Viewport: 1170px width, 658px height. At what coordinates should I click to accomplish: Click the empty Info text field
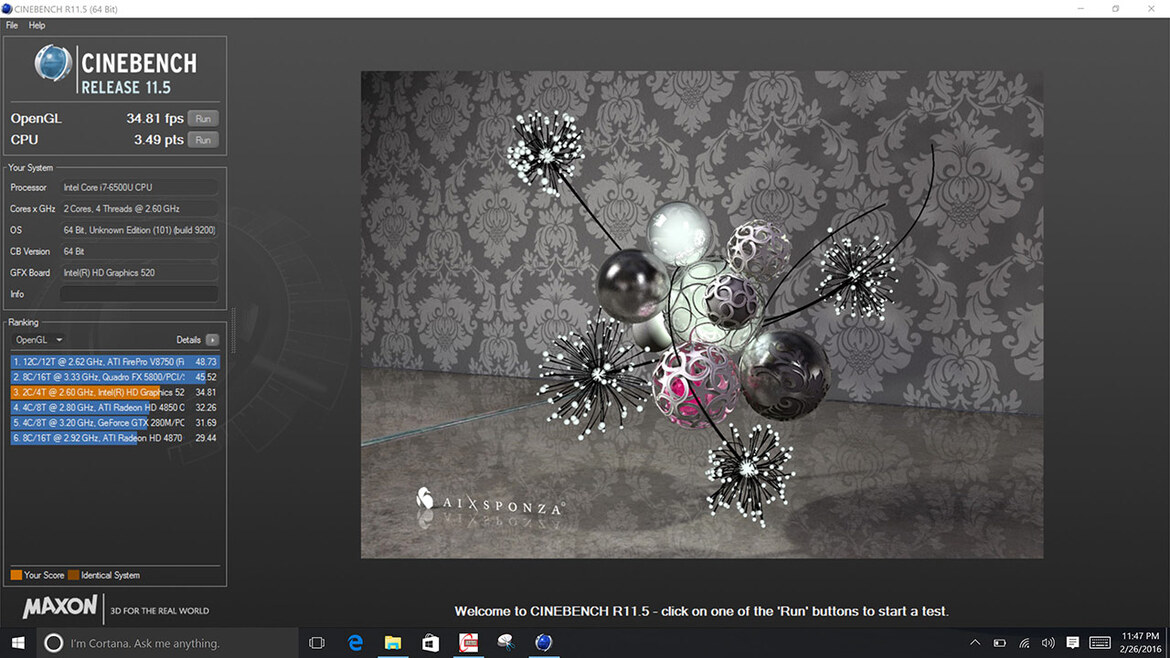click(x=140, y=294)
